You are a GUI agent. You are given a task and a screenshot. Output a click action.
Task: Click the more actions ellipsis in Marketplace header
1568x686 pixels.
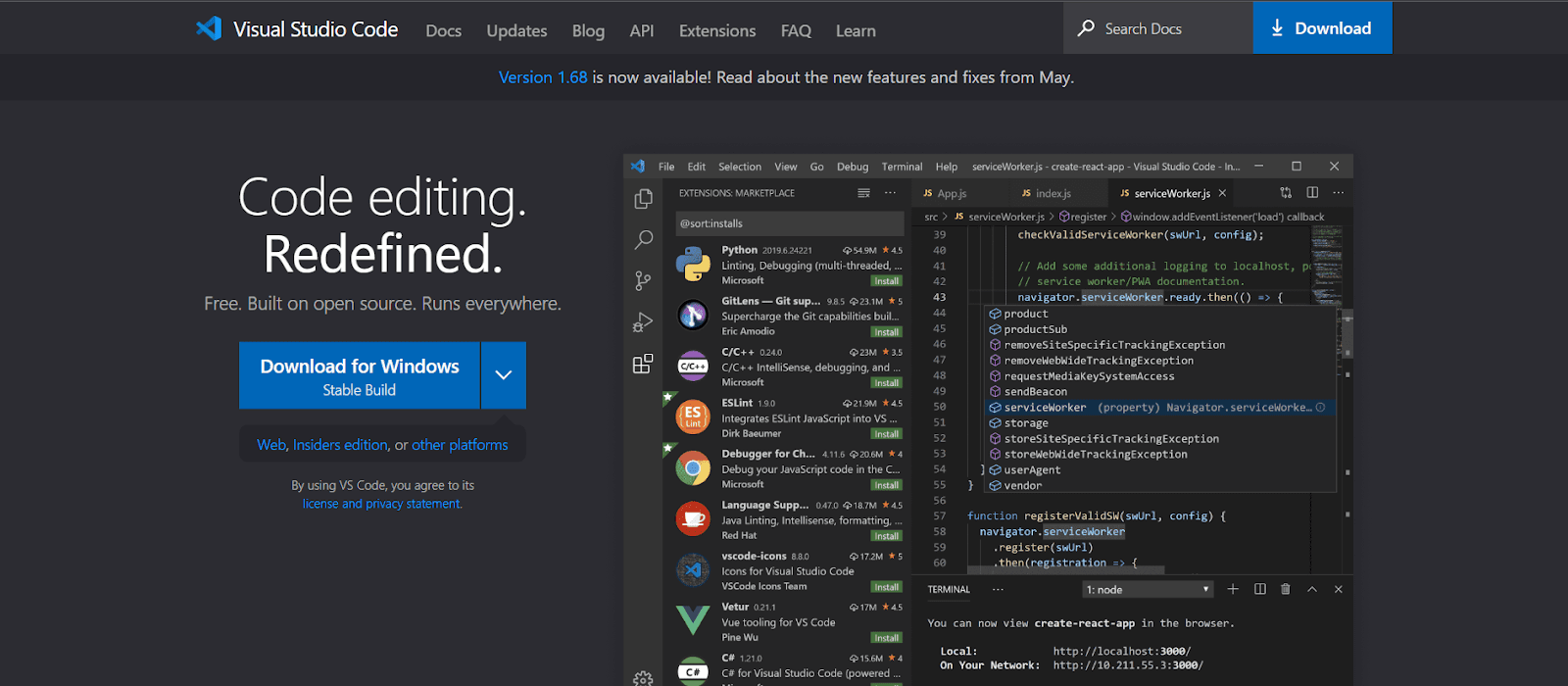click(x=890, y=193)
